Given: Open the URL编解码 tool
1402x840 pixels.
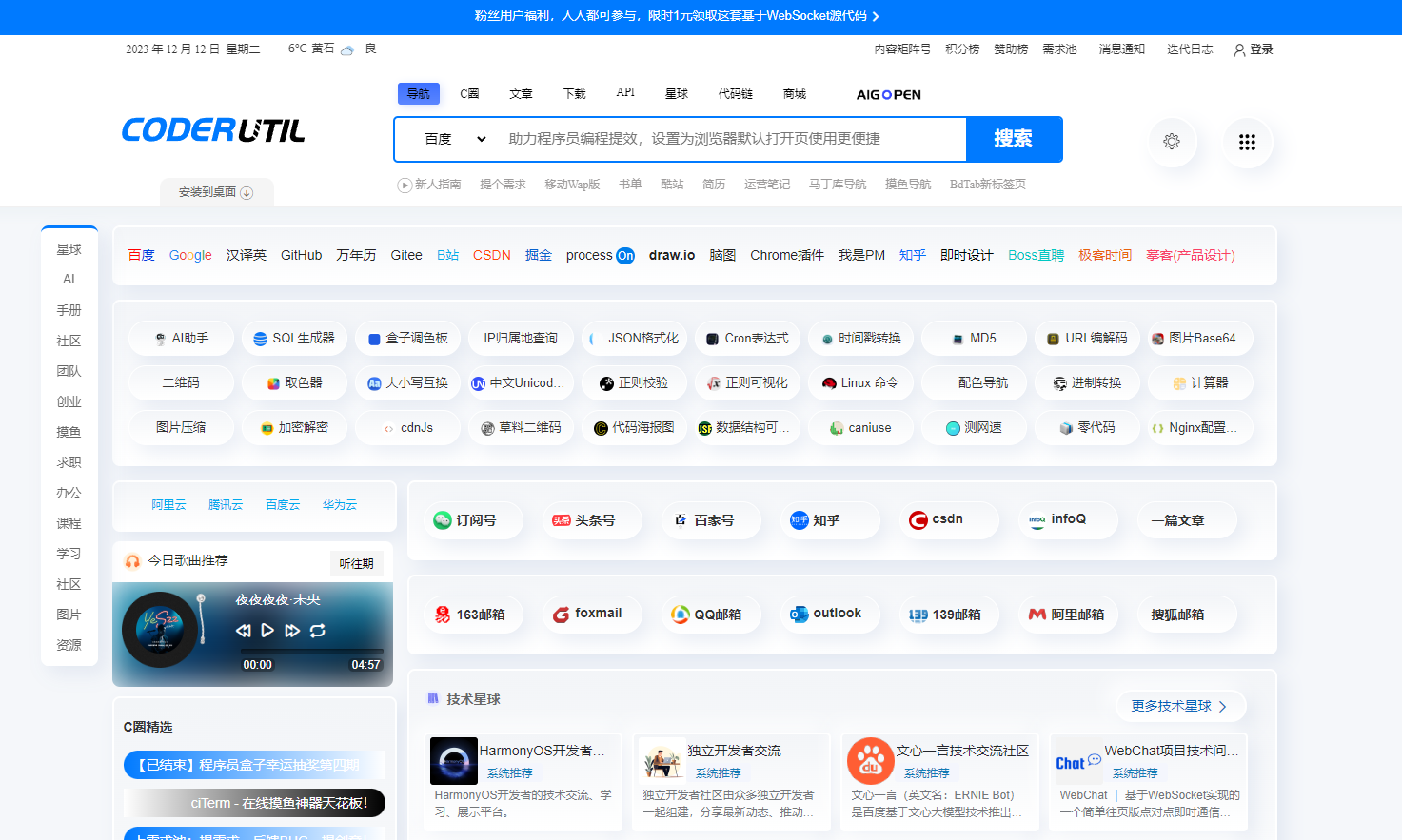Looking at the screenshot, I should (x=1087, y=339).
